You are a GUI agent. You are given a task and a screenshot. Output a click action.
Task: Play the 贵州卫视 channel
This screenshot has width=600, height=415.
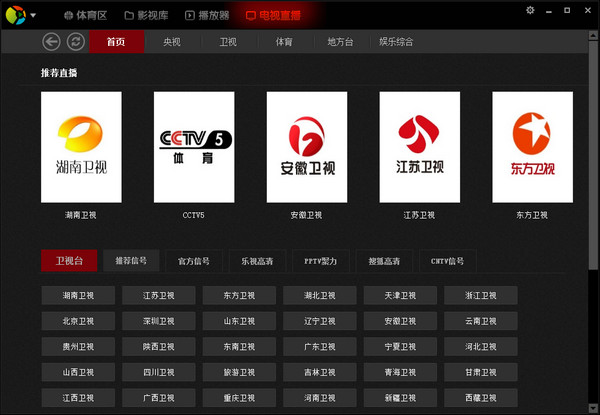pos(78,347)
